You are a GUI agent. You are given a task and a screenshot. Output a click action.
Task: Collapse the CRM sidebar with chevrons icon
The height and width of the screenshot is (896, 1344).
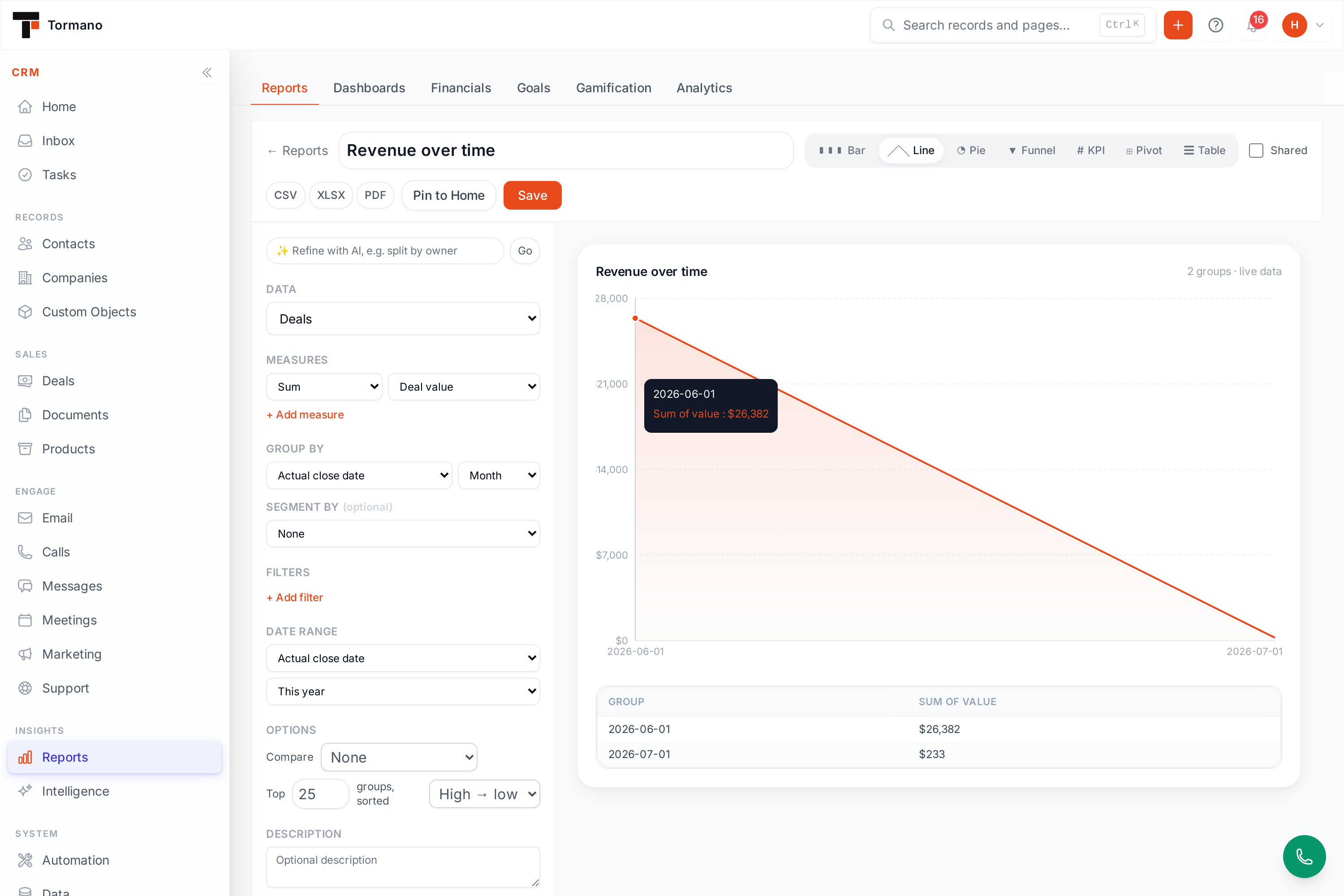pyautogui.click(x=207, y=73)
